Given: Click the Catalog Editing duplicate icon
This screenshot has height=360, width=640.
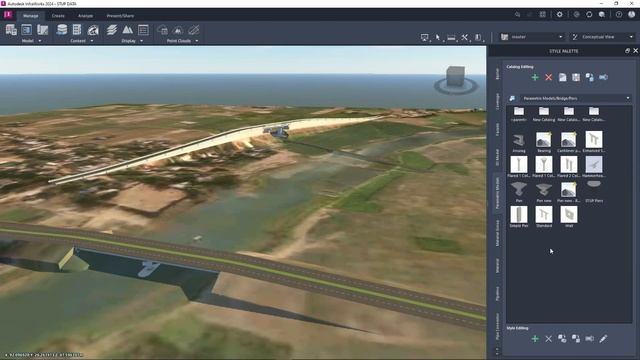Looking at the screenshot, I should (589, 77).
